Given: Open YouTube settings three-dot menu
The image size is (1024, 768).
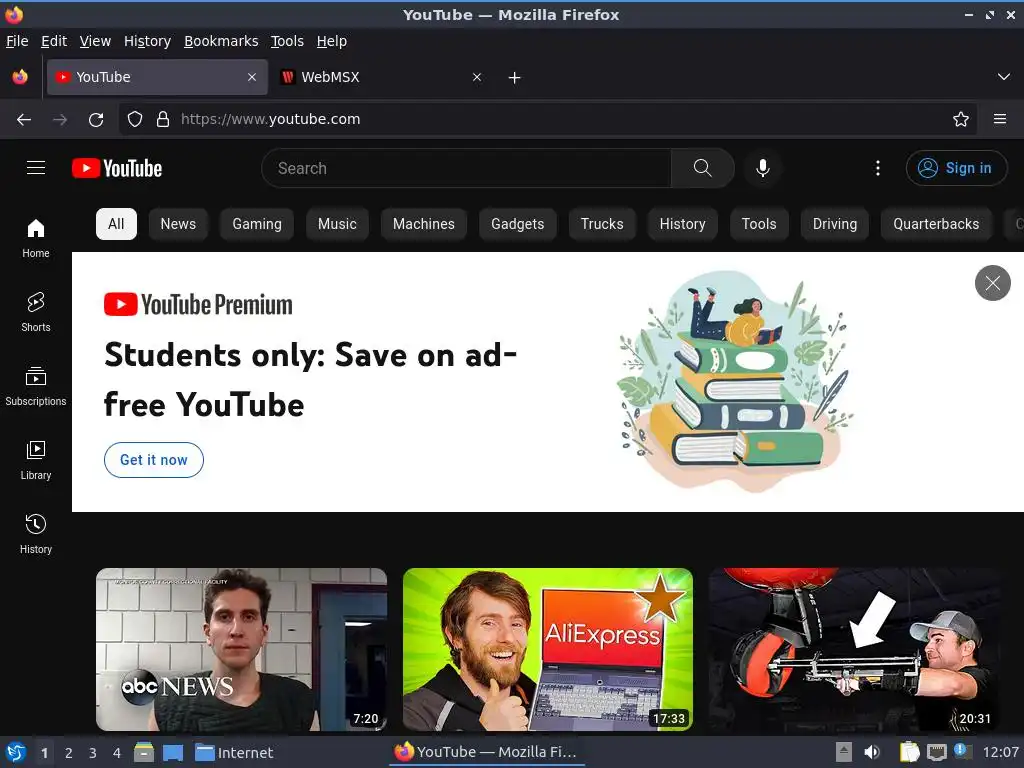Looking at the screenshot, I should tap(878, 168).
